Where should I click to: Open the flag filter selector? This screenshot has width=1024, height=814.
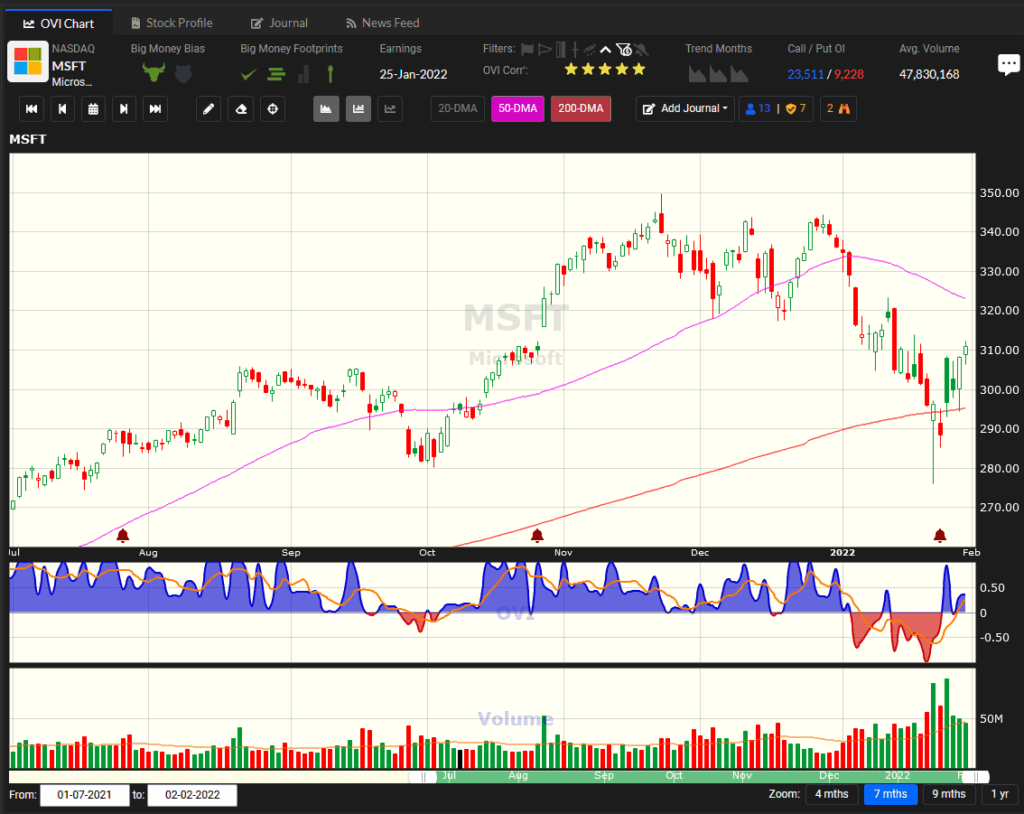pyautogui.click(x=528, y=48)
